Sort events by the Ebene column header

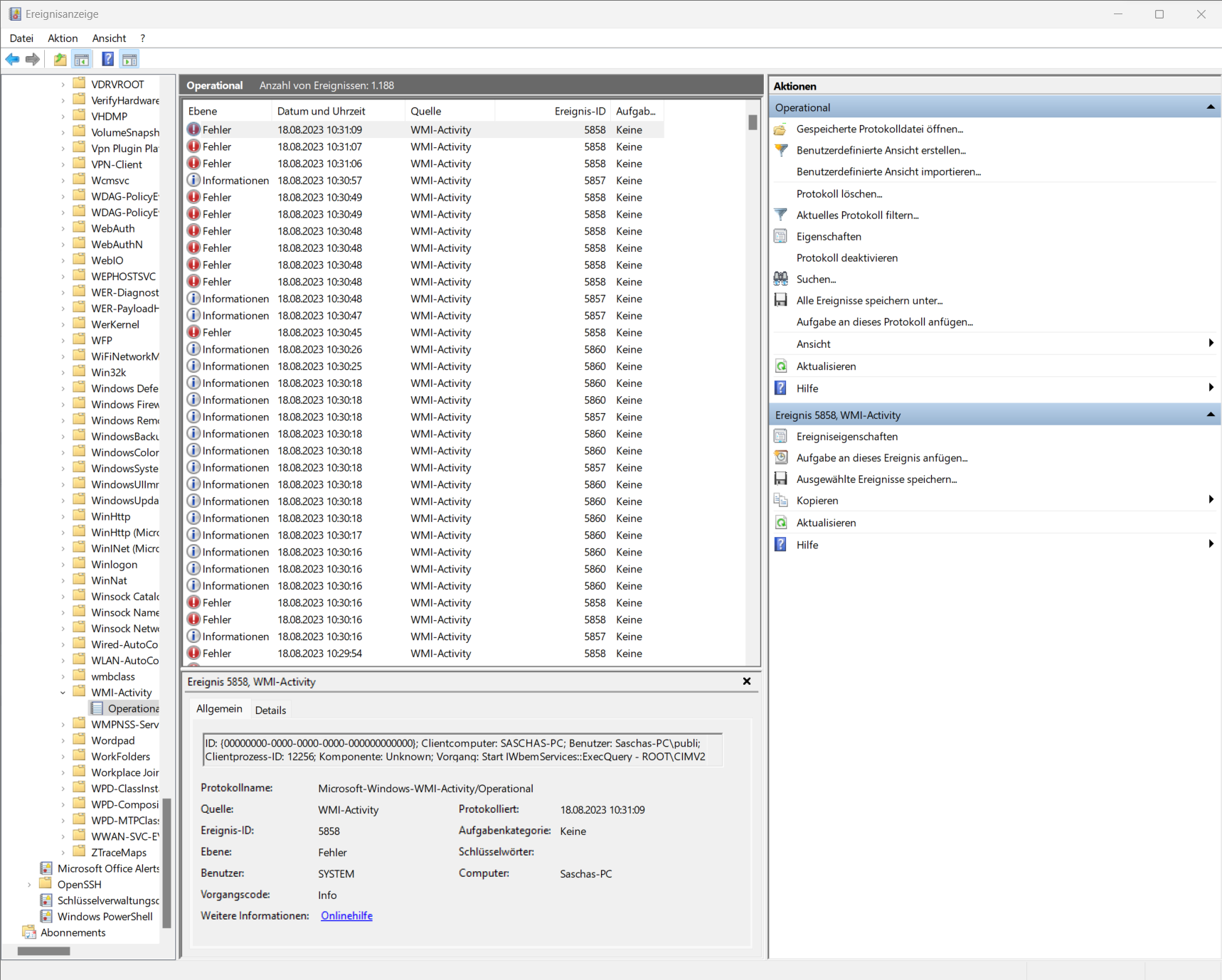pos(228,111)
